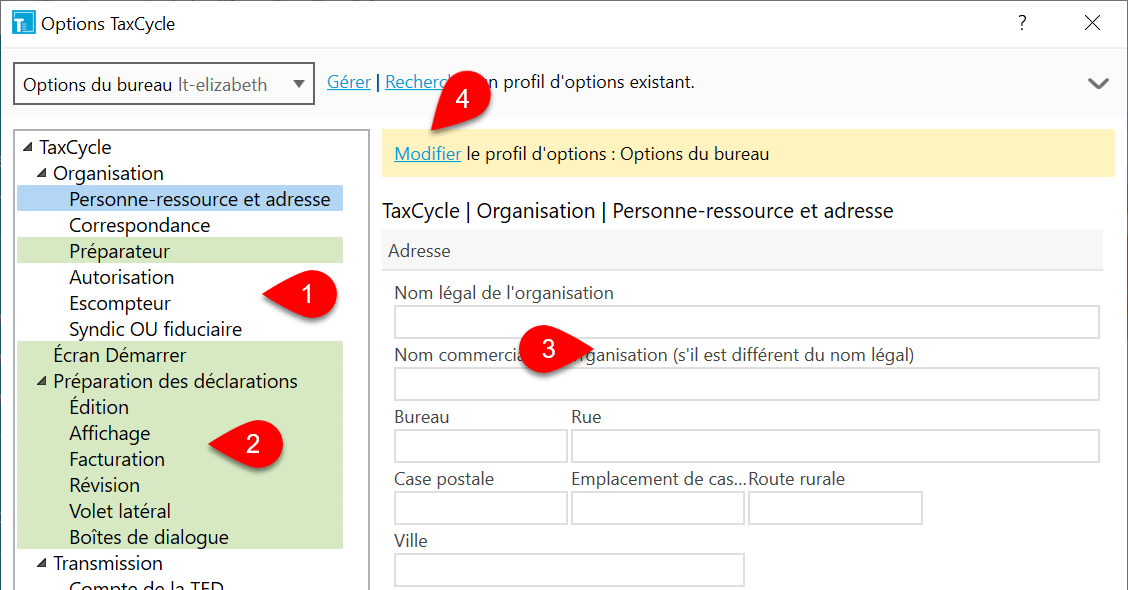This screenshot has width=1128, height=590.
Task: Select Autorisation in the tree
Action: (x=122, y=277)
